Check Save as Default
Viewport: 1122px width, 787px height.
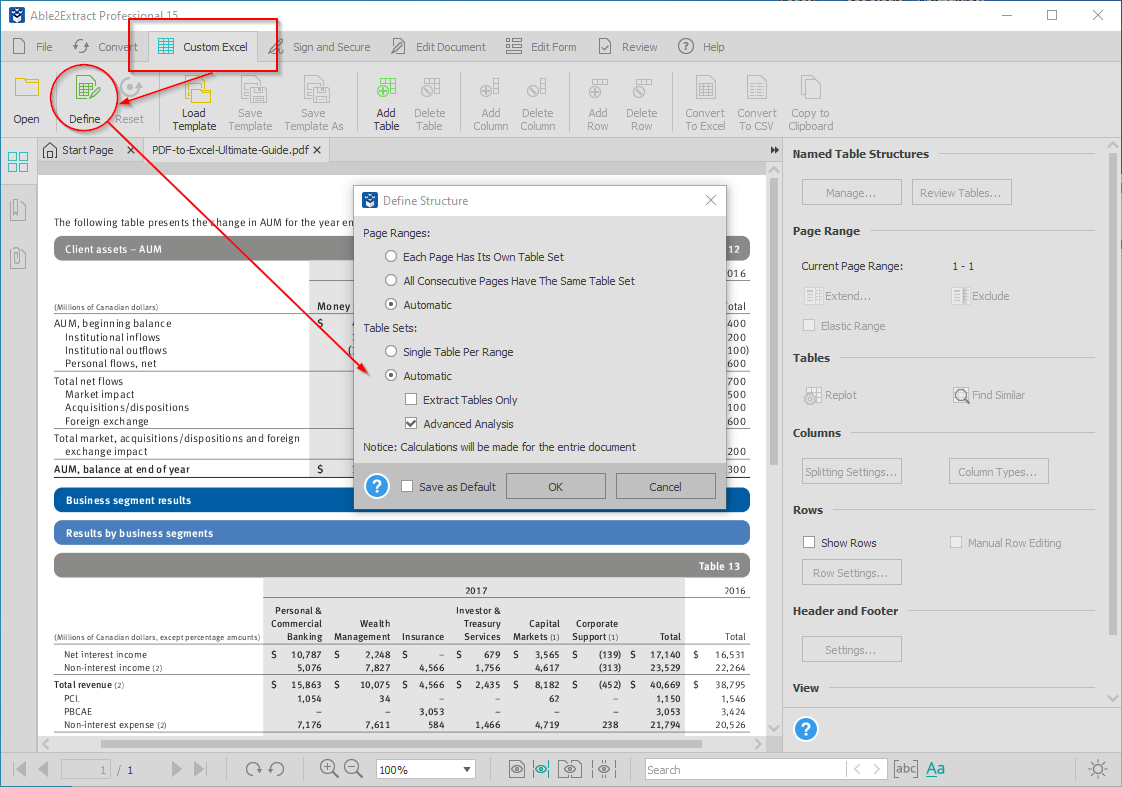tap(407, 487)
